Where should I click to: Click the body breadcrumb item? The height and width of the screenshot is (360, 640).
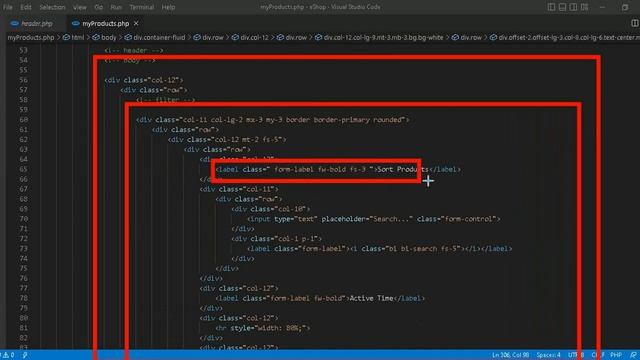tap(104, 38)
